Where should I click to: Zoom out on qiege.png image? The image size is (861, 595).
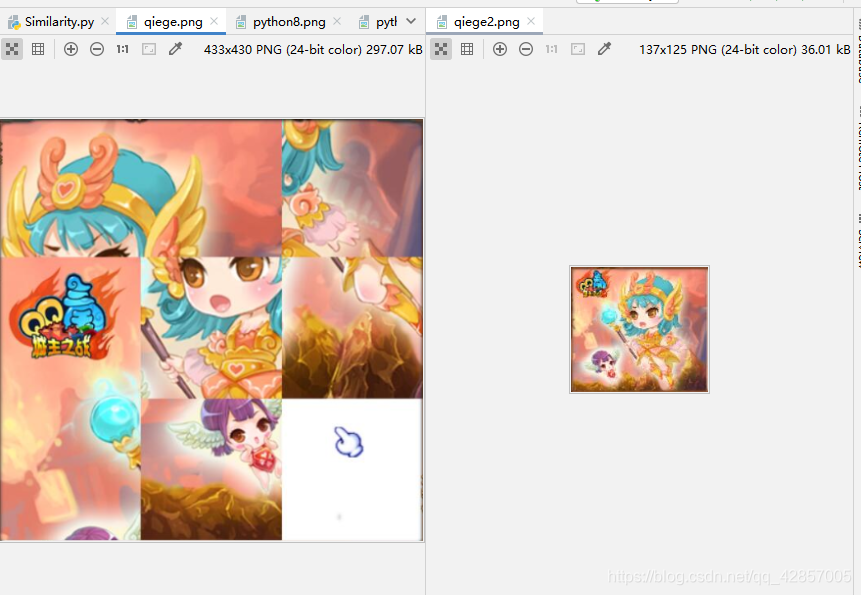point(97,49)
